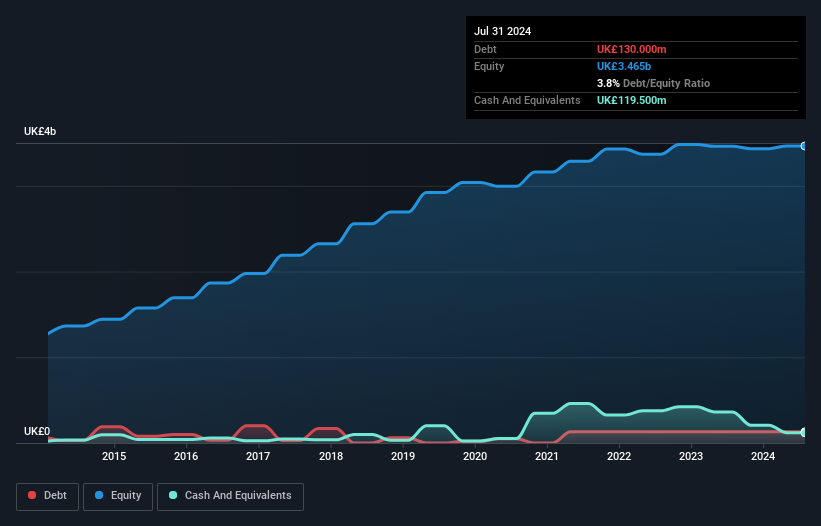Select the 2024 year on the axis

pyautogui.click(x=763, y=457)
